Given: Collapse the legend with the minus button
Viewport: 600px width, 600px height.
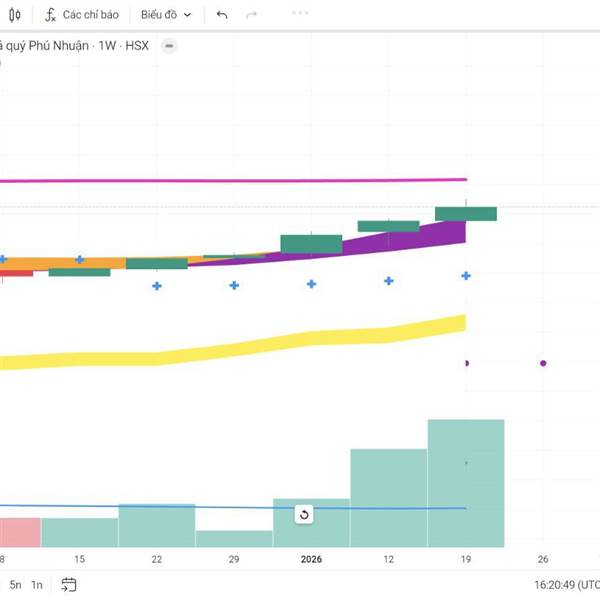Looking at the screenshot, I should (169, 46).
